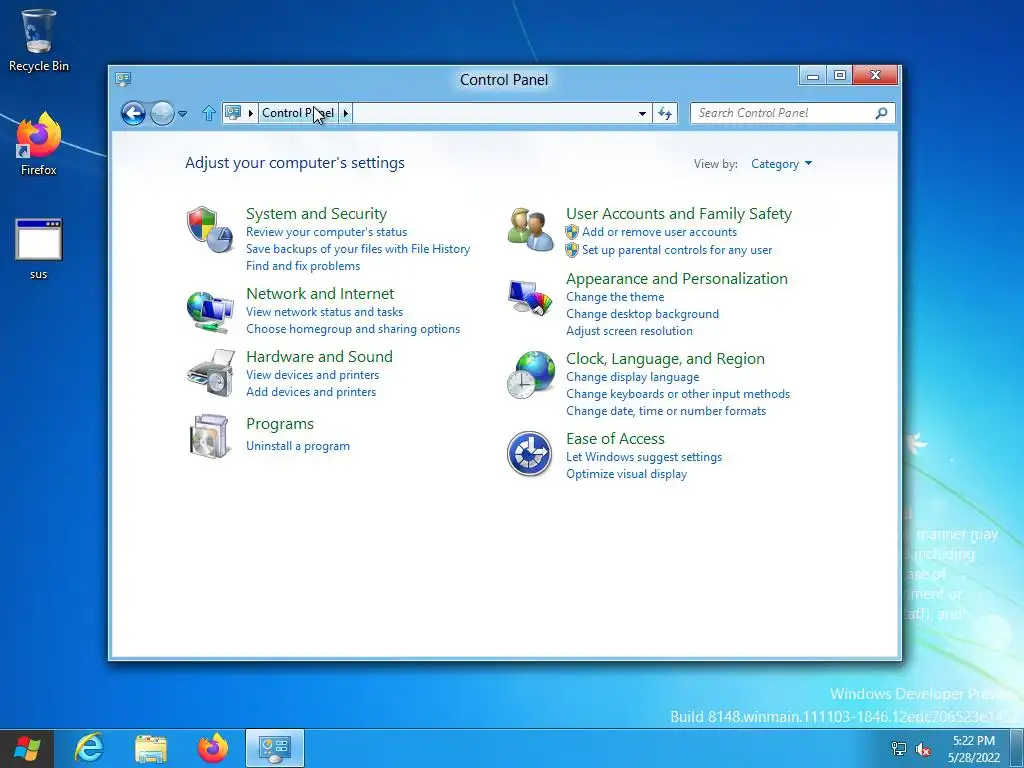The image size is (1024, 768).
Task: Click Choose homegroup and sharing options
Action: coord(353,328)
